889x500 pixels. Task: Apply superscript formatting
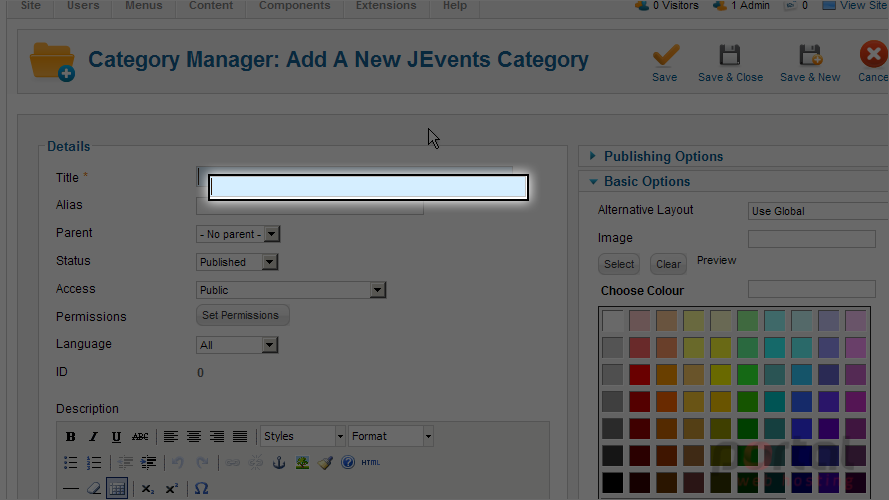[172, 489]
